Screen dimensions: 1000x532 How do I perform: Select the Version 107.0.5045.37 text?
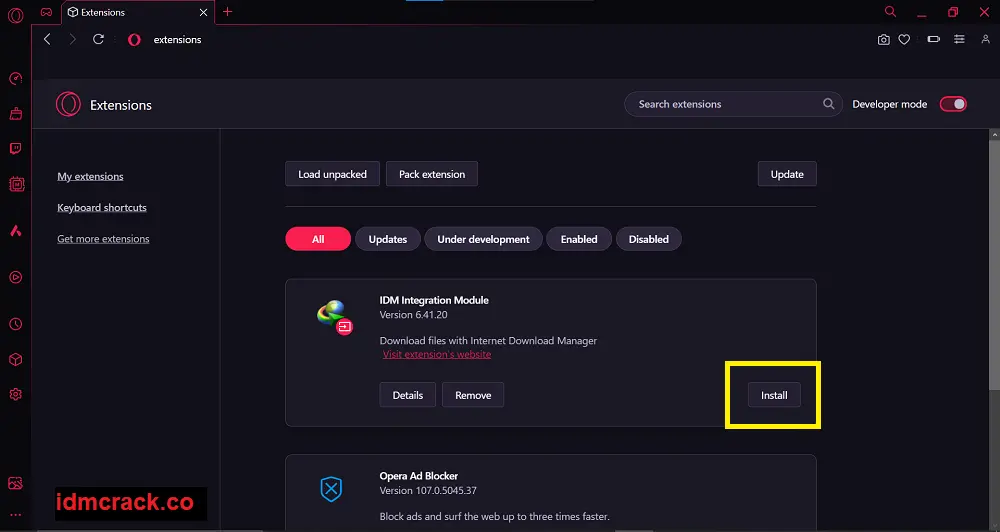coord(428,491)
